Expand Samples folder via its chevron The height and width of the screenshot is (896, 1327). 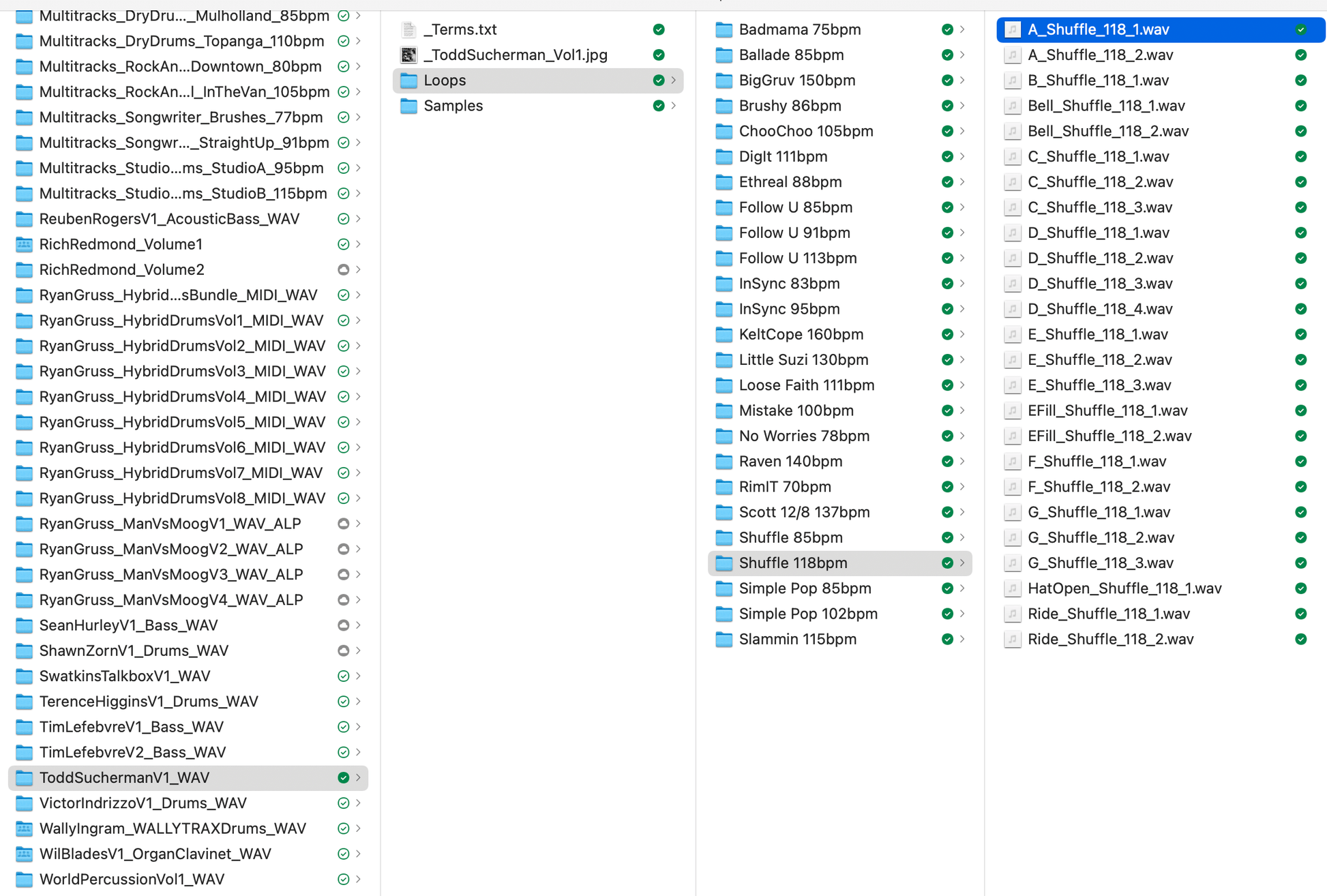click(674, 106)
